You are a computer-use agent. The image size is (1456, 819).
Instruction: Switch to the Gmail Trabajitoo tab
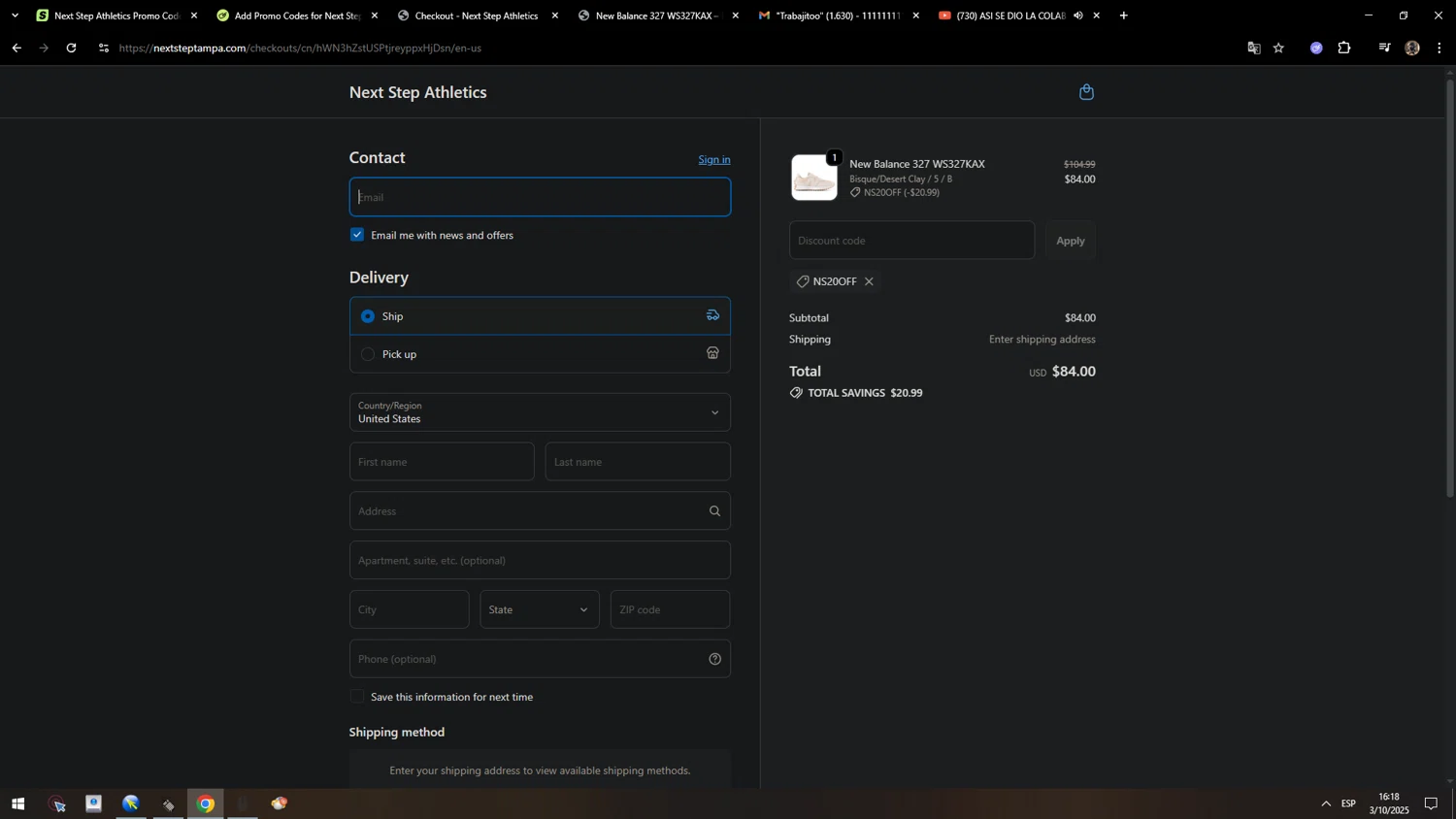(x=838, y=16)
